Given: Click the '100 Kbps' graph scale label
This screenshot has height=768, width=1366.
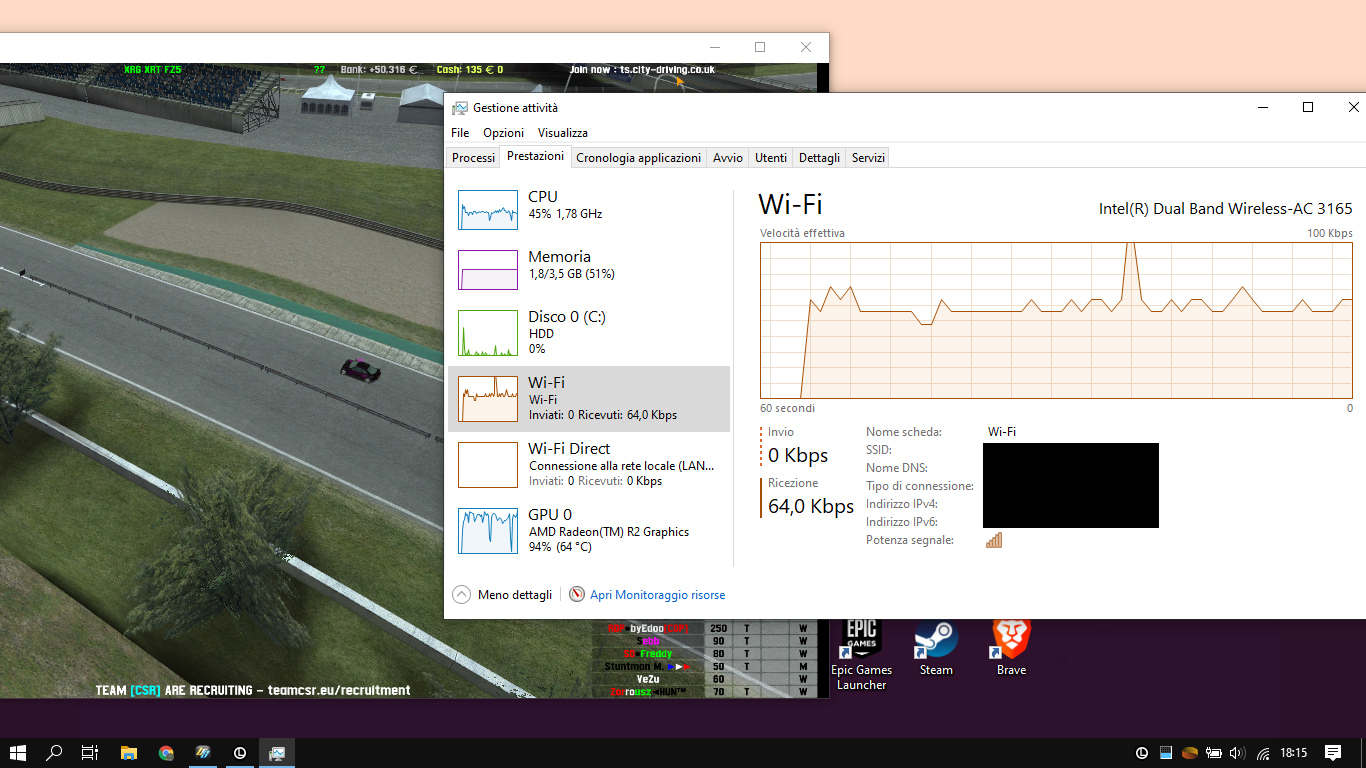Looking at the screenshot, I should pyautogui.click(x=1330, y=233).
